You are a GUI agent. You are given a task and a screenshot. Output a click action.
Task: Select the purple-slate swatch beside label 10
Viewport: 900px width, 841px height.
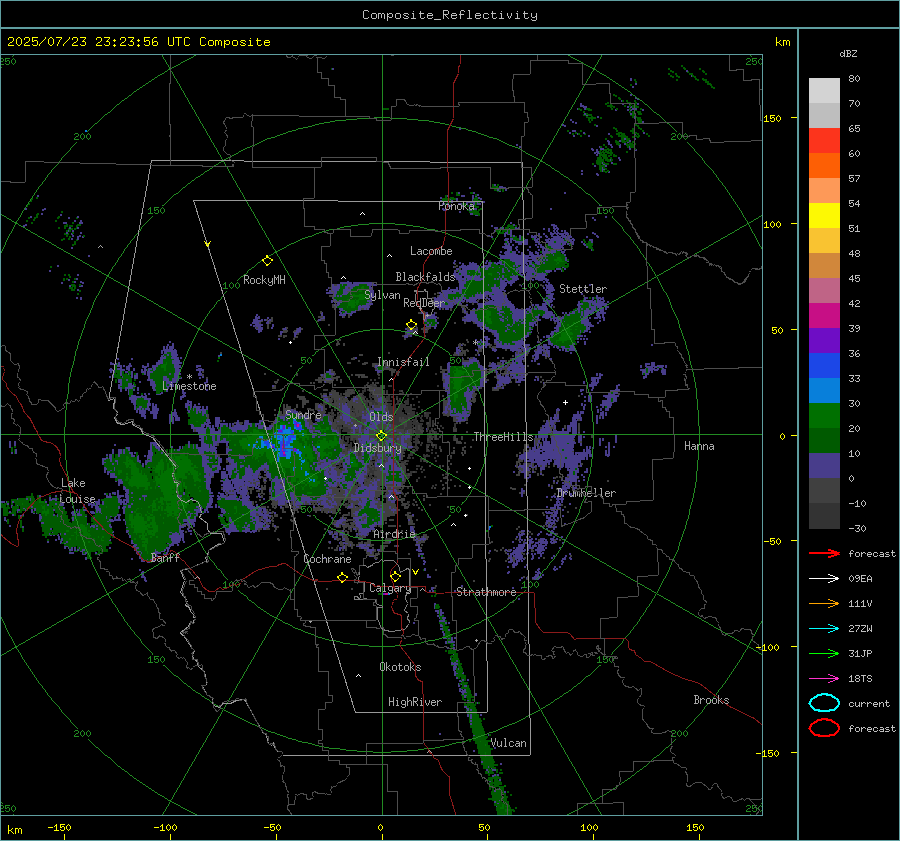824,466
